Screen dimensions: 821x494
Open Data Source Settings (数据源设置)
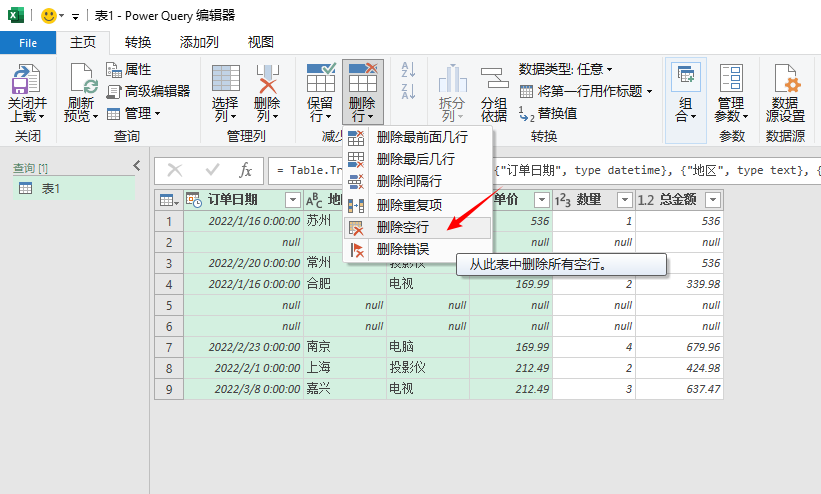pos(785,93)
